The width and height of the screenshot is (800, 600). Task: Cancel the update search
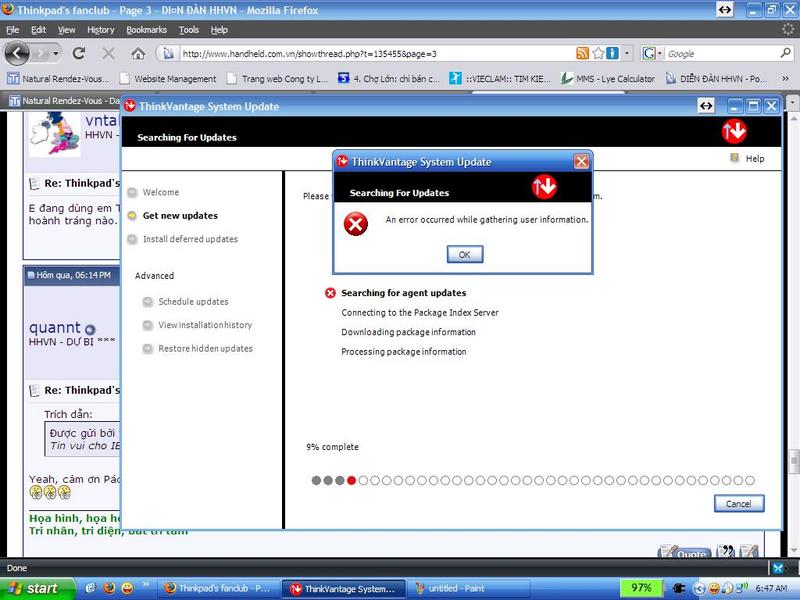739,504
